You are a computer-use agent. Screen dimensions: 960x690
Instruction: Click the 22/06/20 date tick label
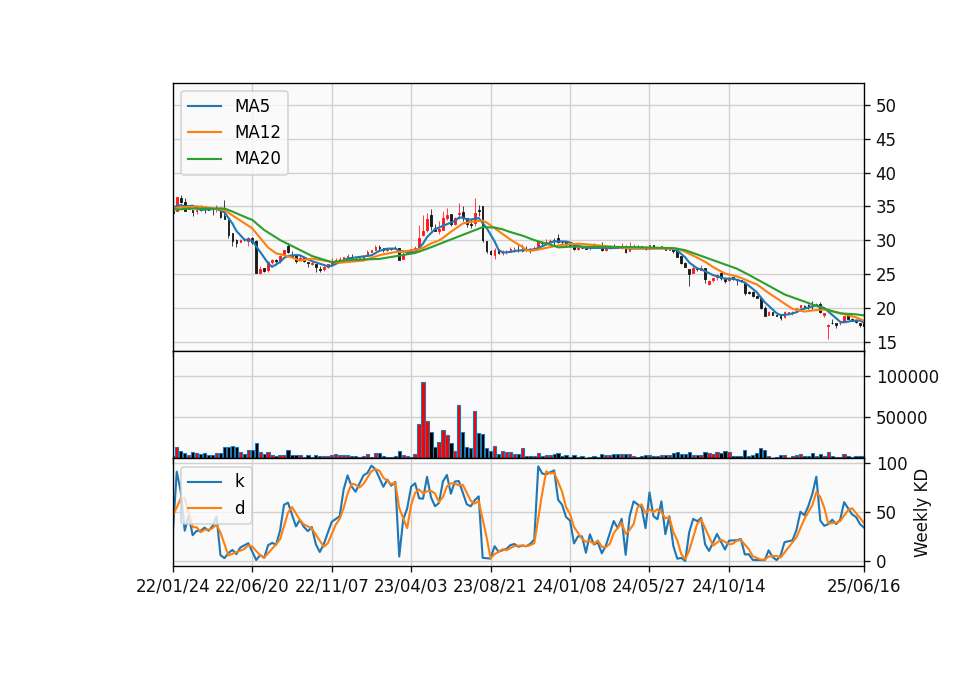click(252, 586)
